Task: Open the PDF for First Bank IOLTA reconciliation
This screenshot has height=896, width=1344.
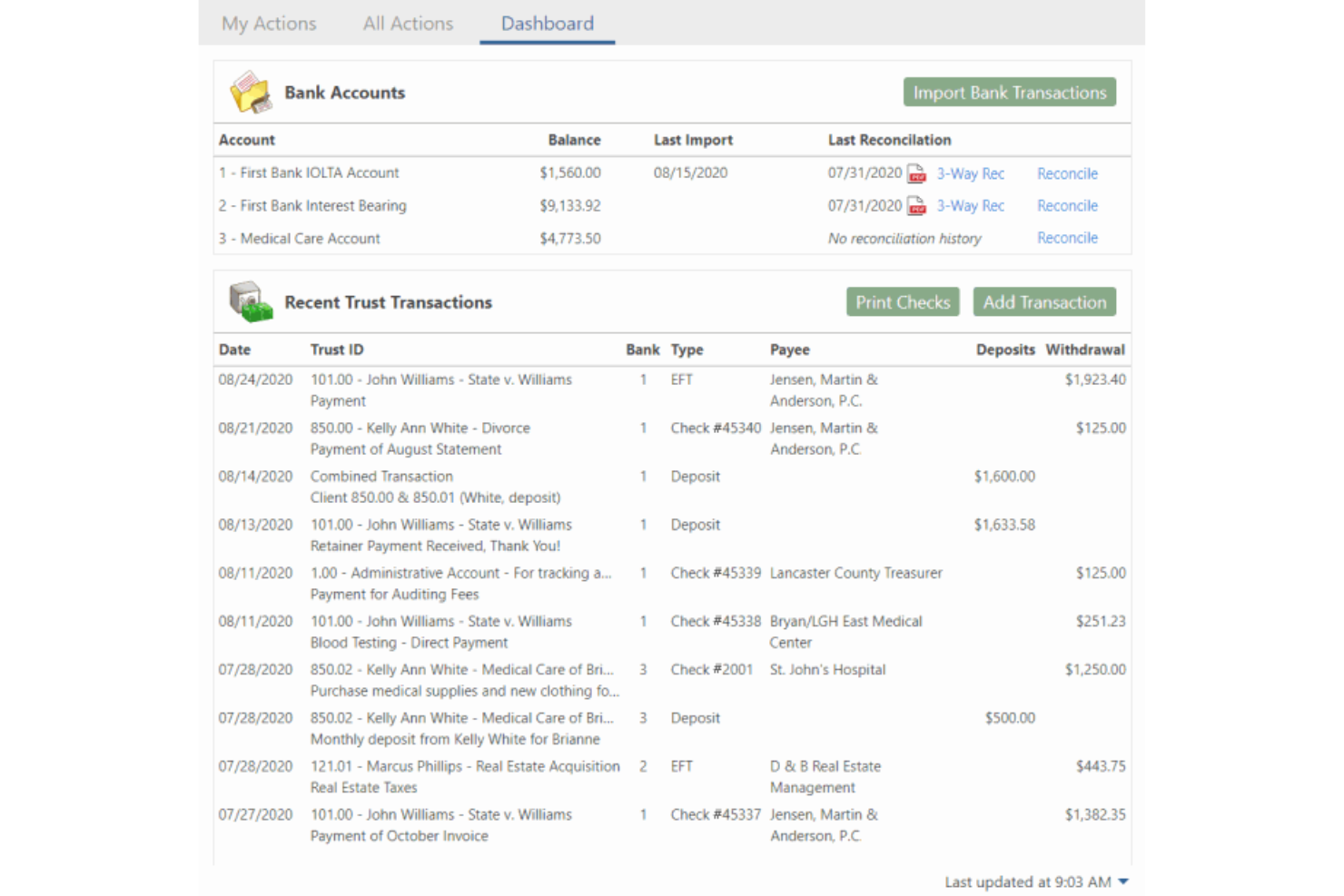Action: click(916, 172)
